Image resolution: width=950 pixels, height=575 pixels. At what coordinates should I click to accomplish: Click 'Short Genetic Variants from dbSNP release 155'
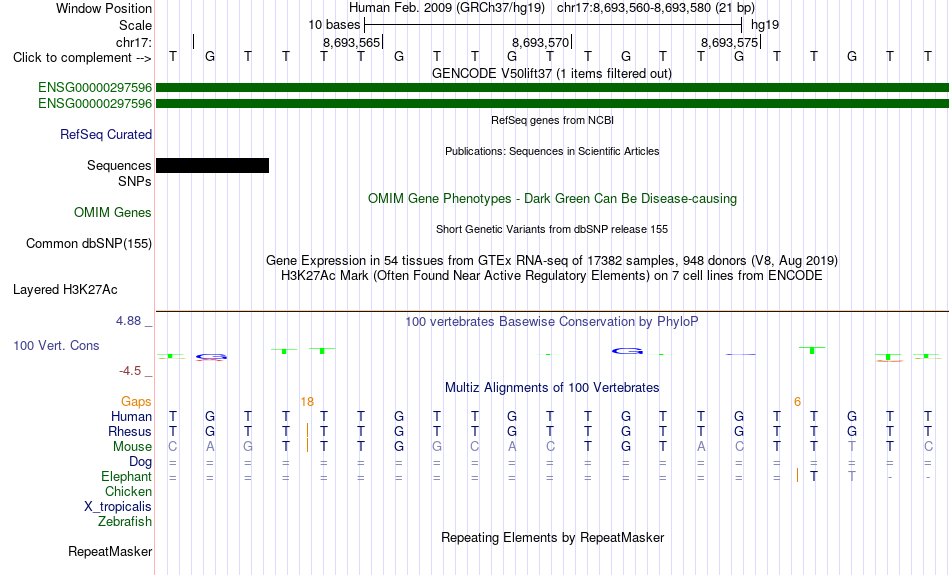(552, 229)
